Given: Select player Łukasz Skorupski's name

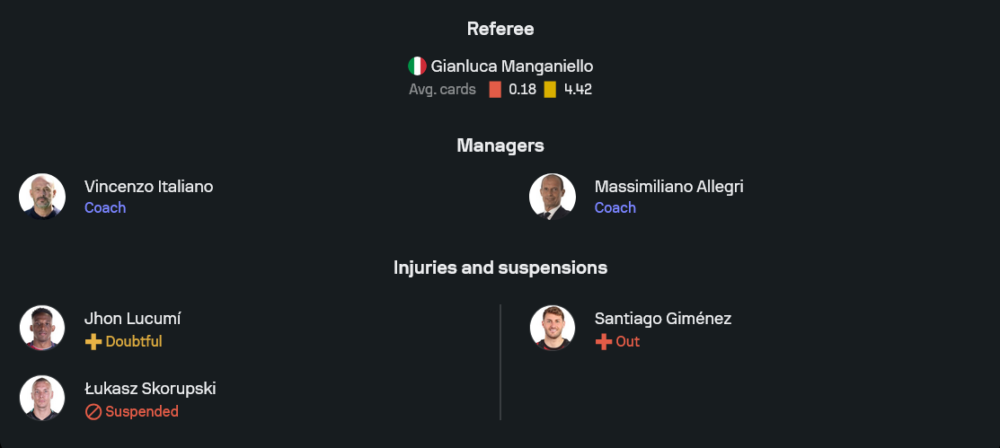Looking at the screenshot, I should [150, 388].
